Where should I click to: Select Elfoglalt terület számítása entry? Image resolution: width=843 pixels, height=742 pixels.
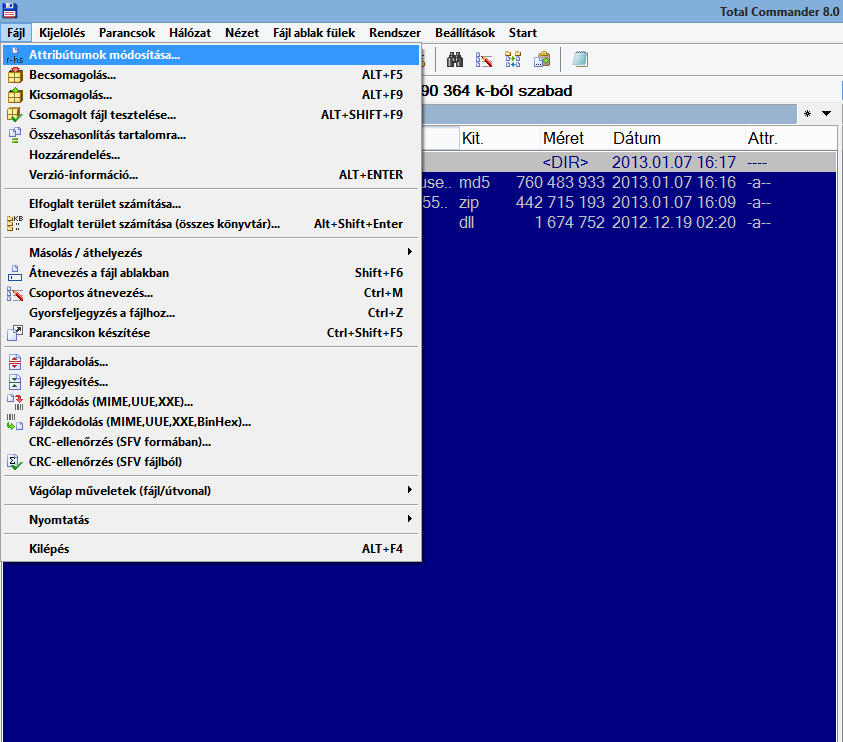pos(211,204)
